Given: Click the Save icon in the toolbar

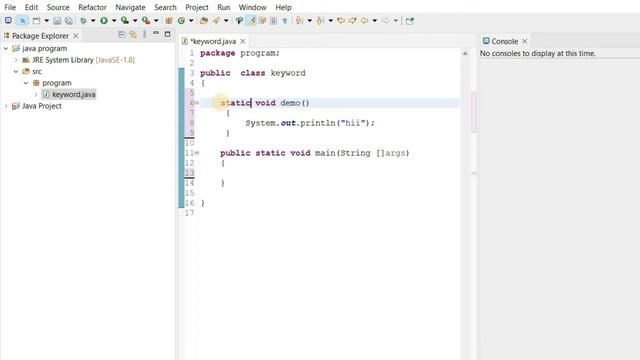Looking at the screenshot, I should (57, 20).
